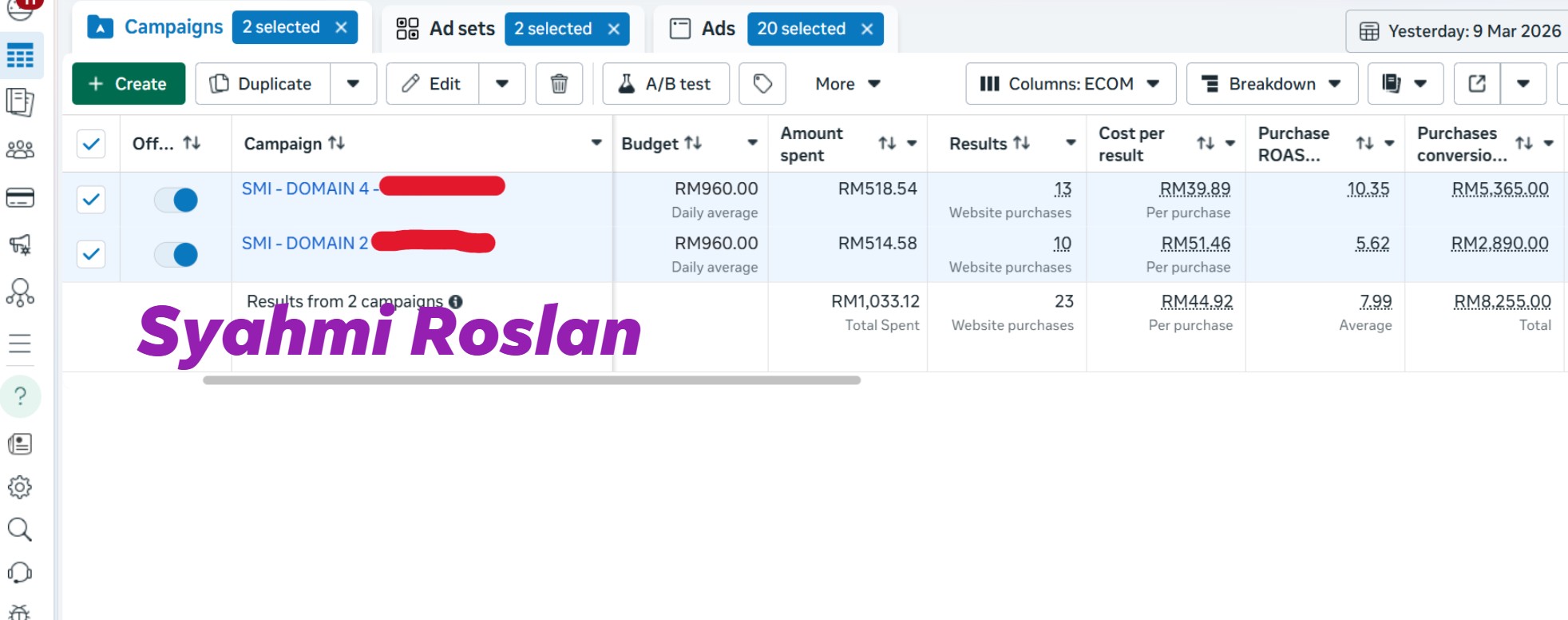Click the info icon beside Results from 2 campaigns
Viewport: 1568px width, 620px height.
[456, 301]
